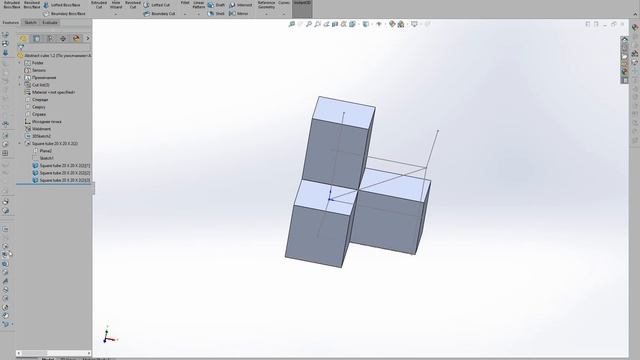
Task: Toggle the Instant3D button
Action: point(302,8)
